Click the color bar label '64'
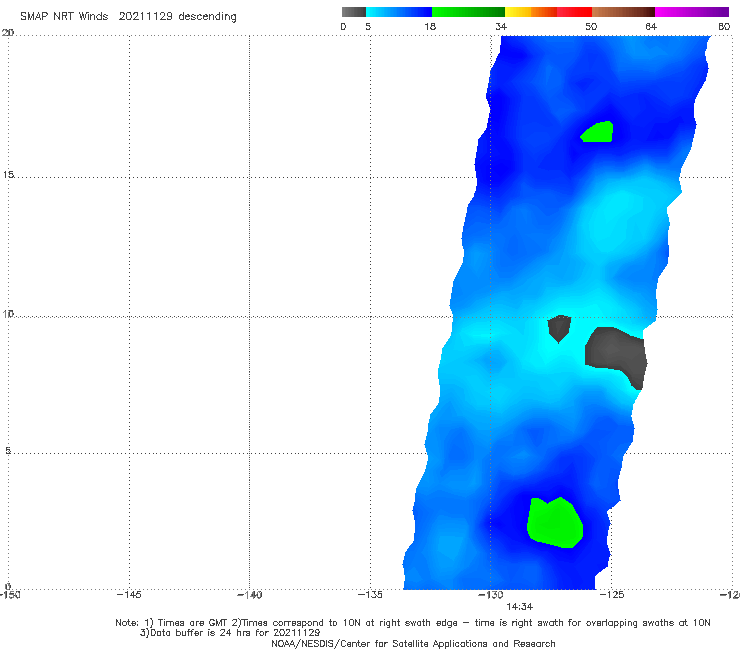 (651, 26)
